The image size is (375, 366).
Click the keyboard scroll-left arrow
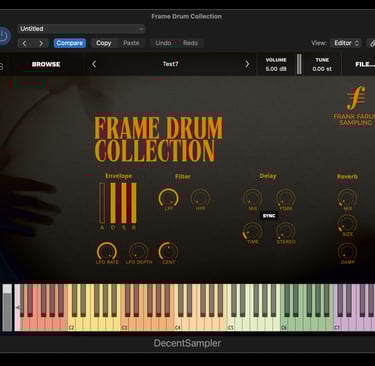[x=17, y=308]
